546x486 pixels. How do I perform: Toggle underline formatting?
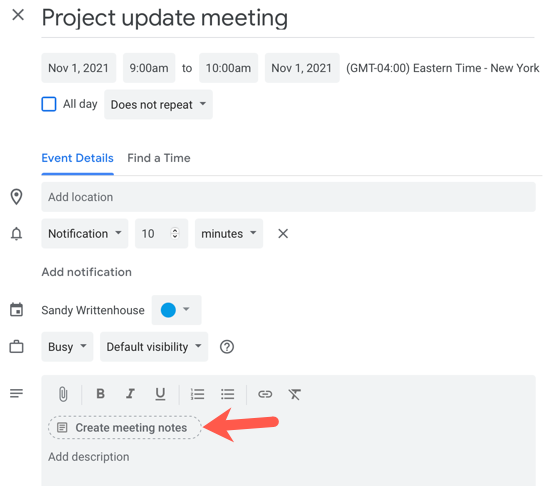tap(160, 394)
